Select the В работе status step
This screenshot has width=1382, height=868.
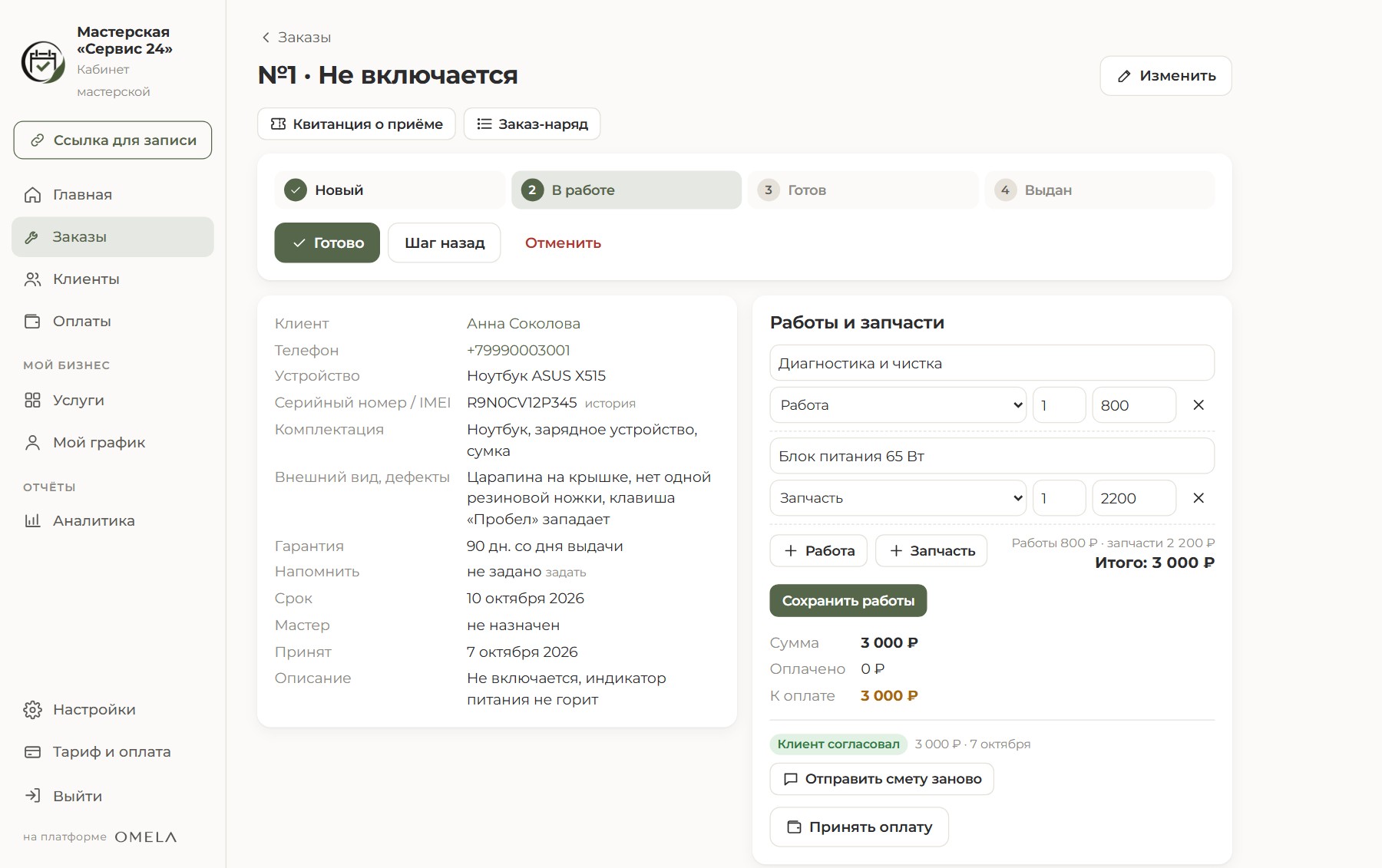click(x=627, y=190)
